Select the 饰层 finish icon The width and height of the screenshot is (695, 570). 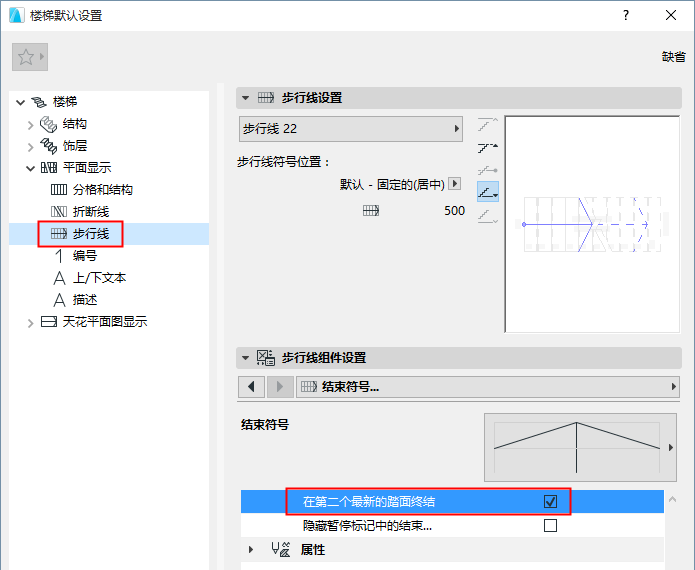[48, 146]
